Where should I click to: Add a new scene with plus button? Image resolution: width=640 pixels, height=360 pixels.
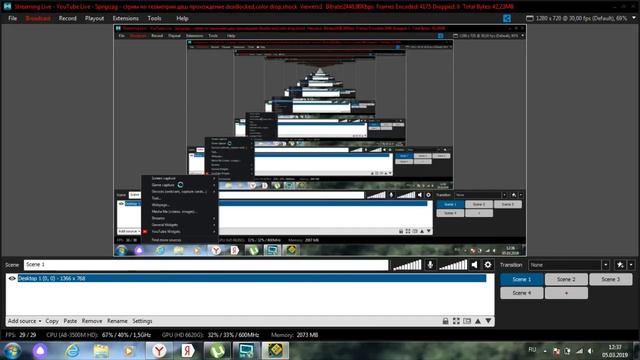point(566,293)
